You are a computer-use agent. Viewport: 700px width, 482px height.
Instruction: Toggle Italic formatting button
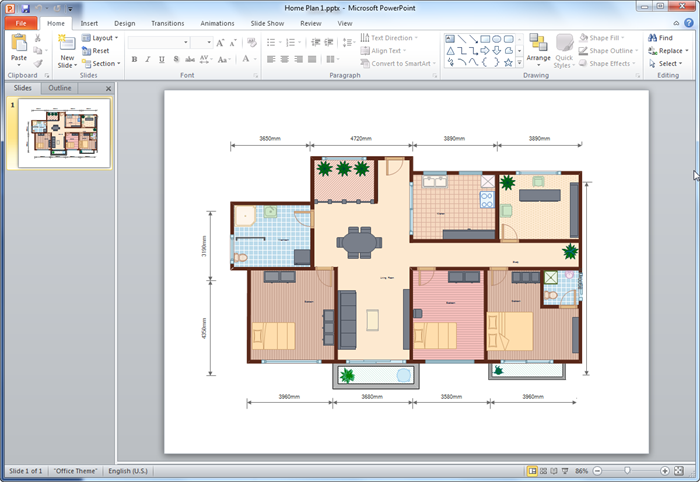tap(148, 60)
